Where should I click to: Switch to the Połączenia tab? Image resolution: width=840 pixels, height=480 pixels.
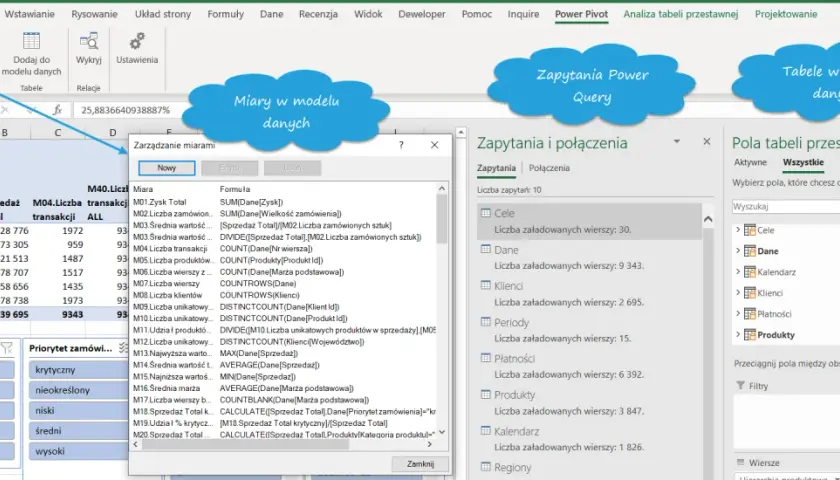549,168
